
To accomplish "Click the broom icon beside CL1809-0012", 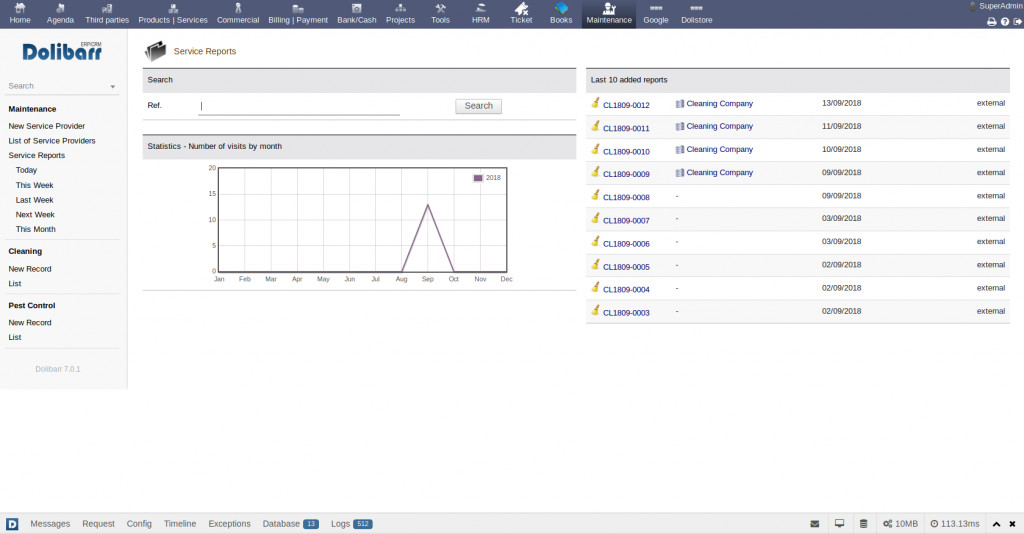I will [x=595, y=102].
